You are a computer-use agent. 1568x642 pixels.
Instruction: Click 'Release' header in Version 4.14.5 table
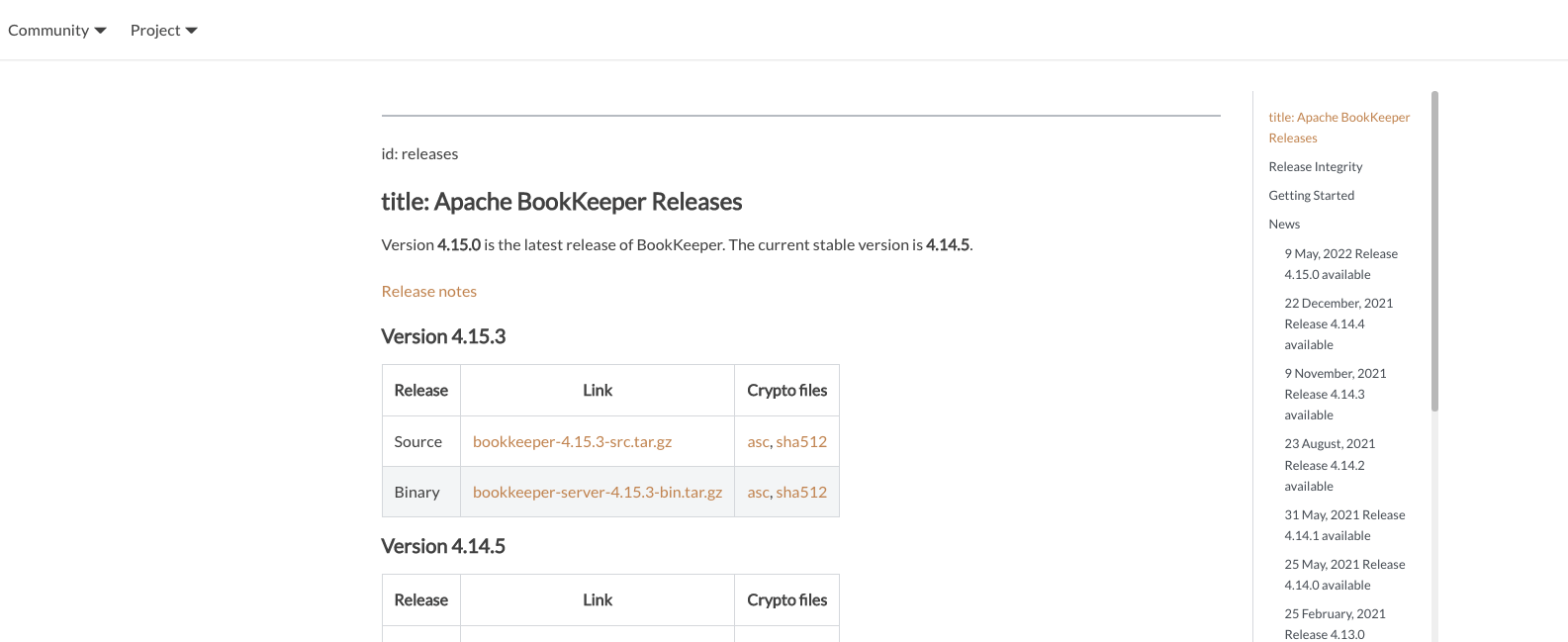click(421, 599)
